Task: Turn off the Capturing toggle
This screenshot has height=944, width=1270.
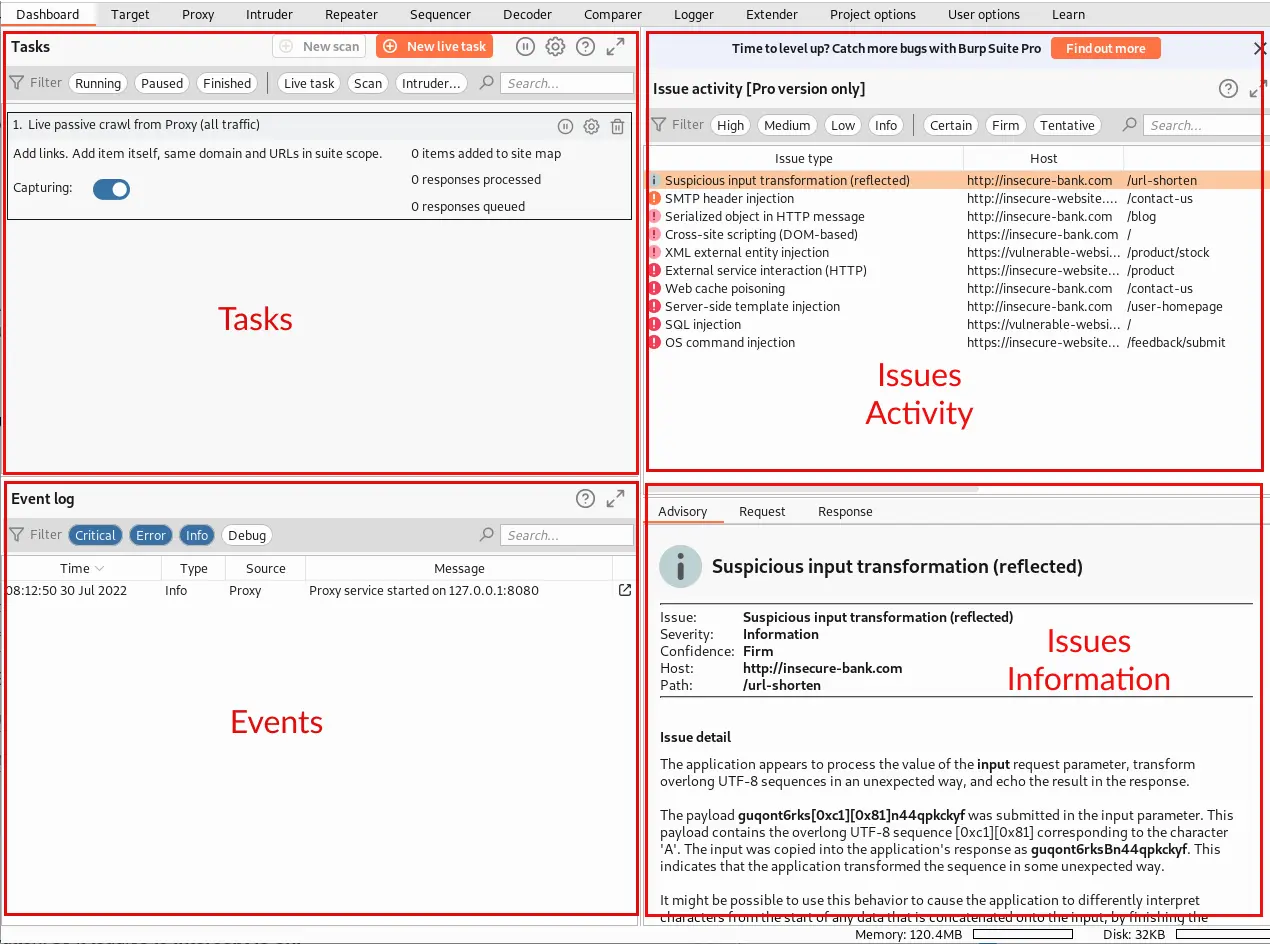Action: pos(111,189)
